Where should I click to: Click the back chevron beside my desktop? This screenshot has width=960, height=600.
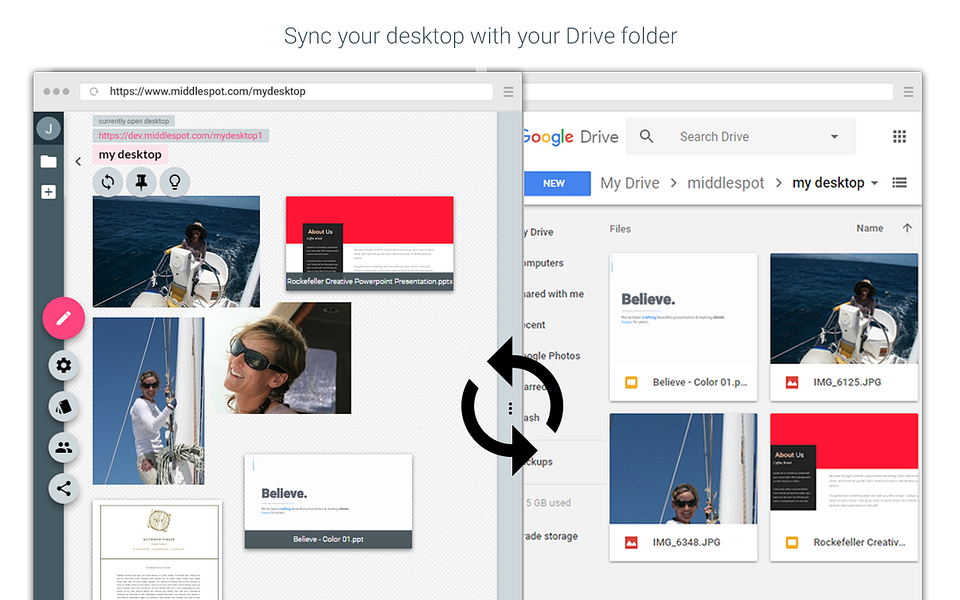click(78, 162)
